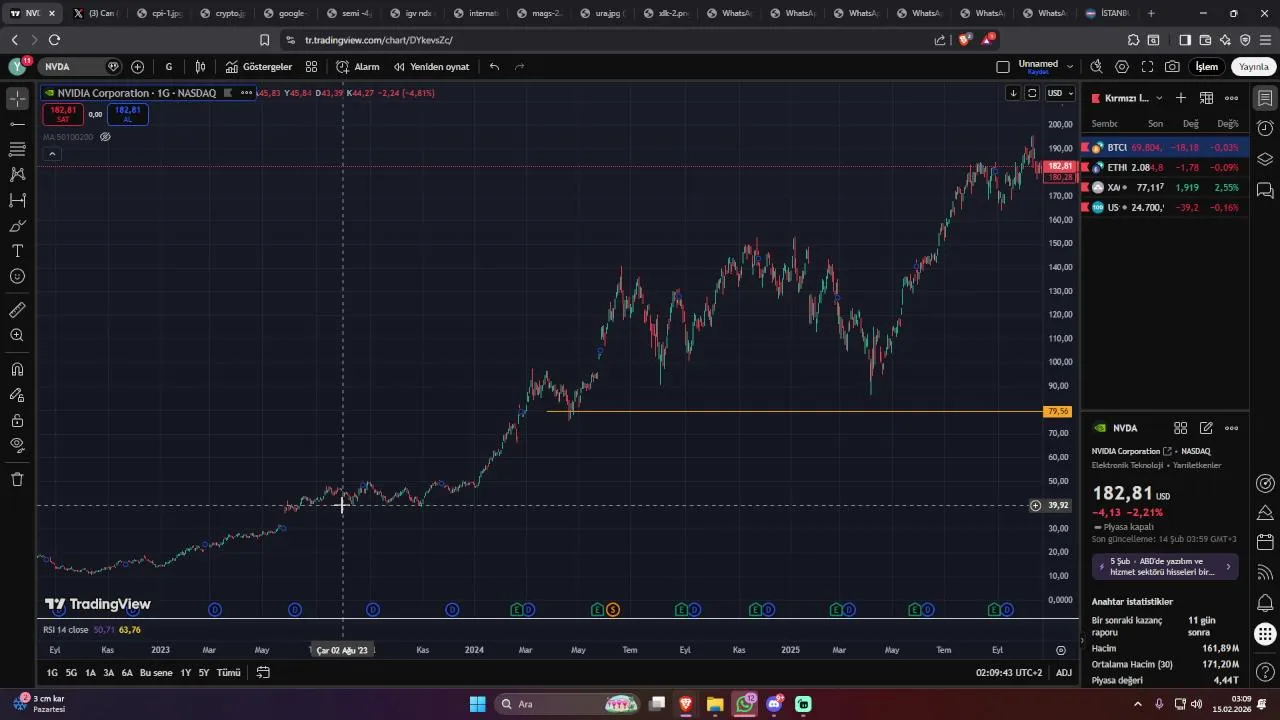This screenshot has height=720, width=1280.
Task: Open the G interval selector
Action: 169,67
